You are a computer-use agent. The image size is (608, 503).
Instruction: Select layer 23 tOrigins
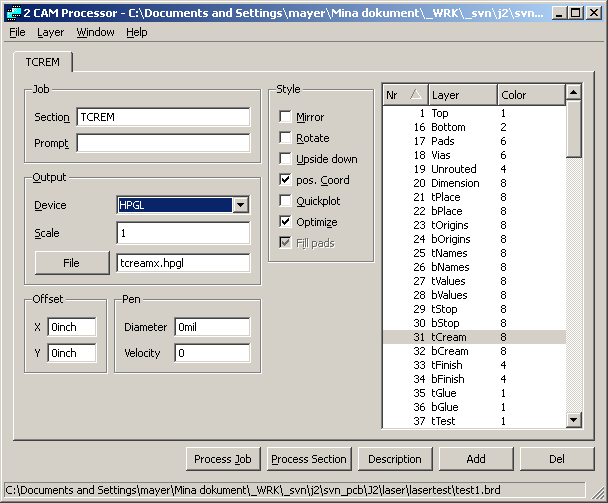pyautogui.click(x=475, y=225)
